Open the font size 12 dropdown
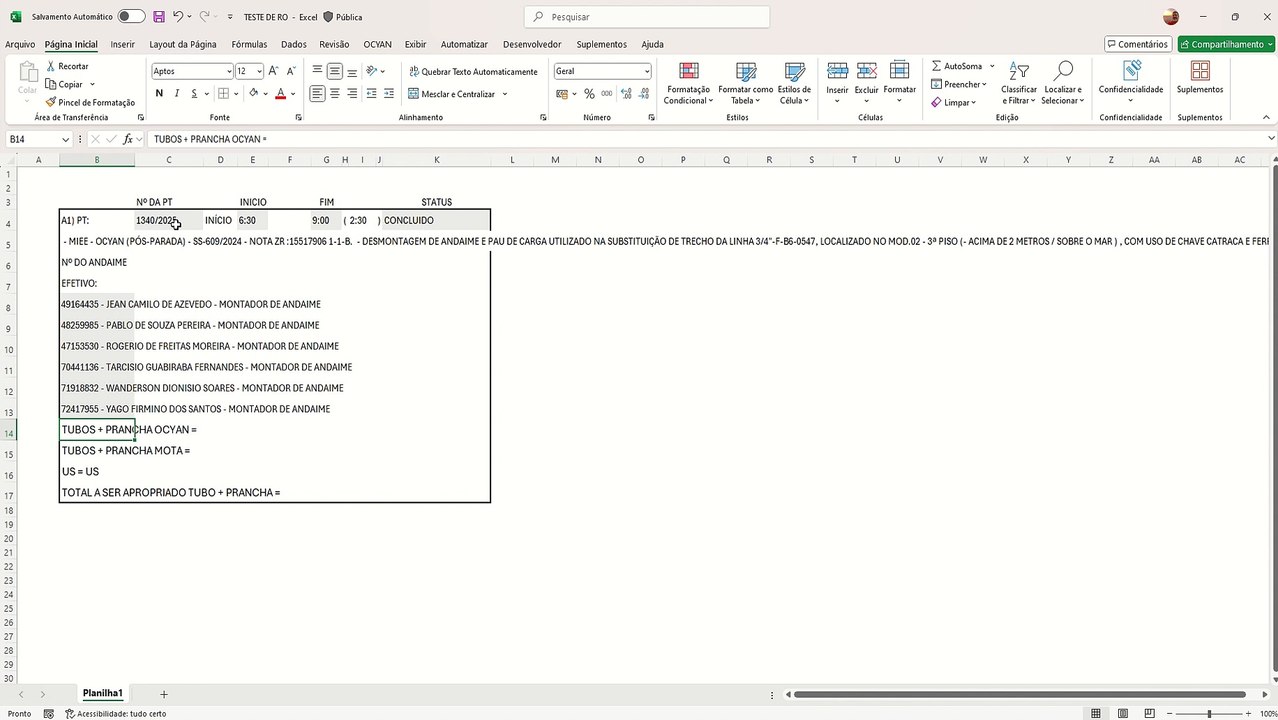Image resolution: width=1278 pixels, height=720 pixels. pos(259,71)
